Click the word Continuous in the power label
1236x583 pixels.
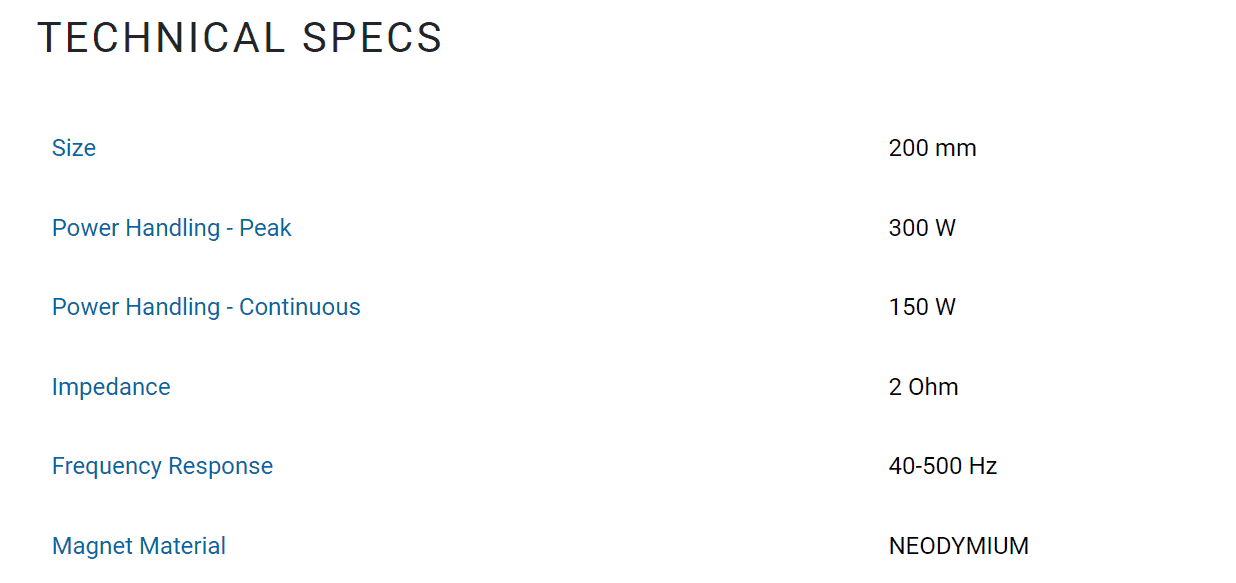point(299,307)
